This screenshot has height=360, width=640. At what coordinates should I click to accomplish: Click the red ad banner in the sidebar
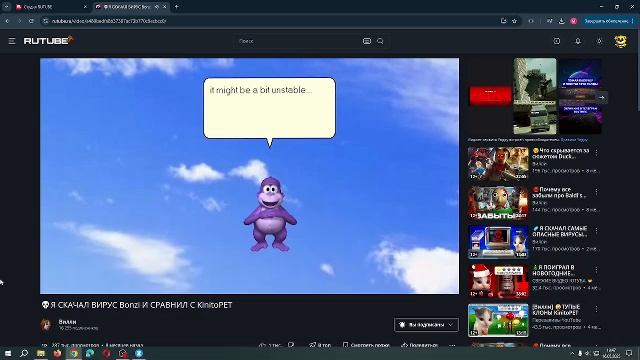pos(490,96)
